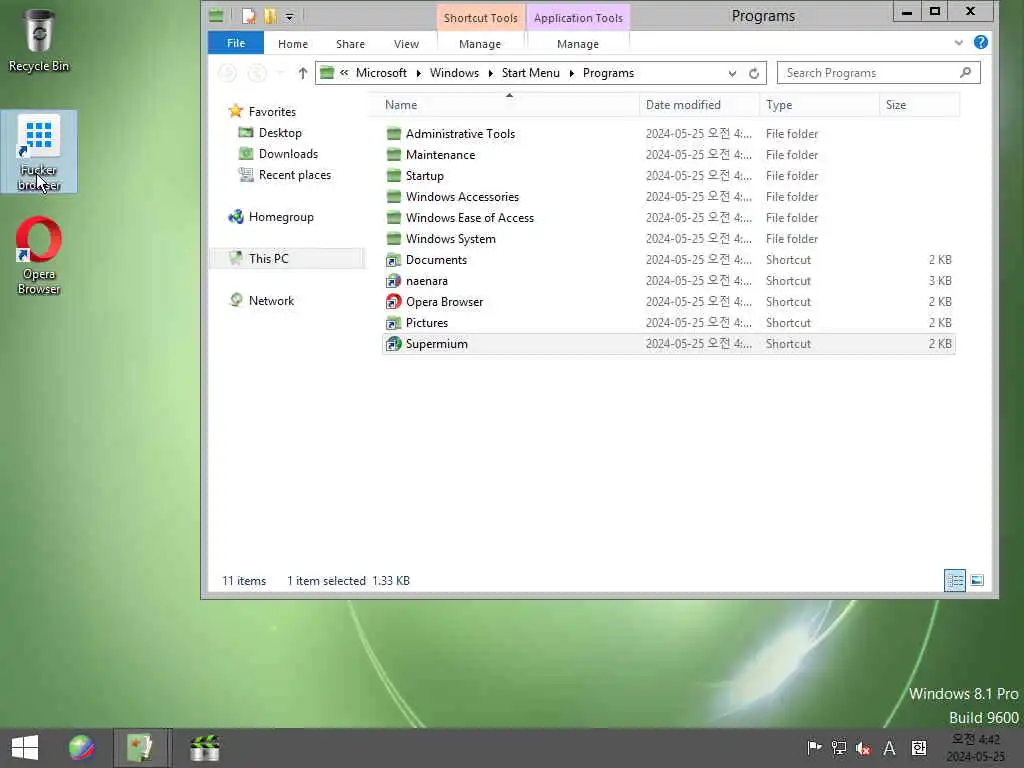Select the Documents shortcut row
This screenshot has height=768, width=1024.
coord(668,260)
